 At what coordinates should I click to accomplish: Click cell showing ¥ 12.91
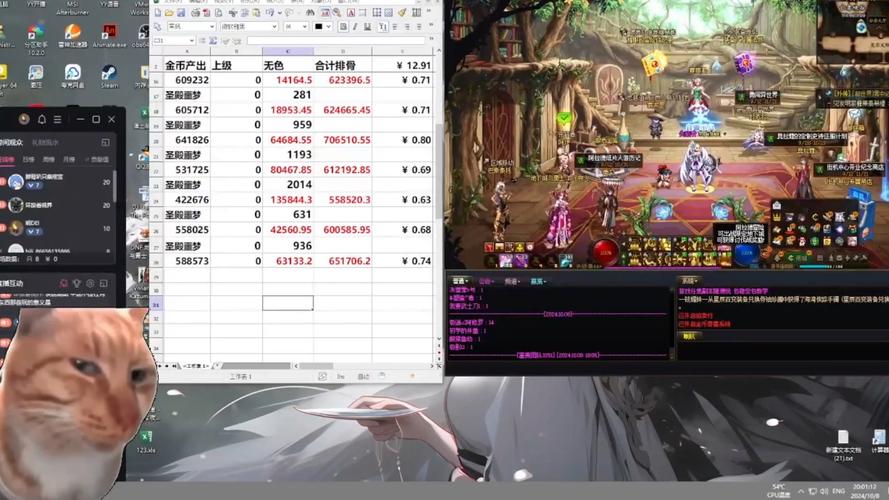pos(403,65)
